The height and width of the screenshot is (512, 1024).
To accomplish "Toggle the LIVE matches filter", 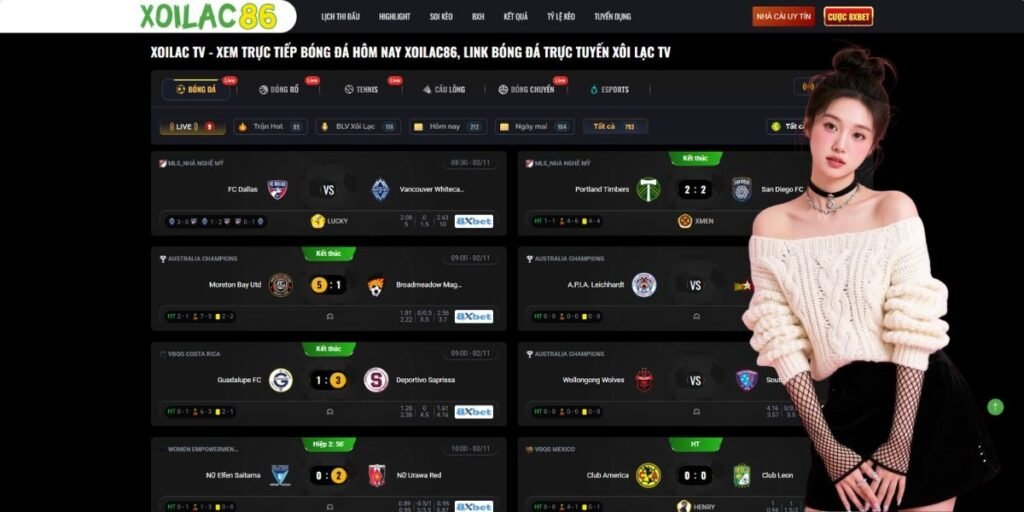I will pos(193,127).
